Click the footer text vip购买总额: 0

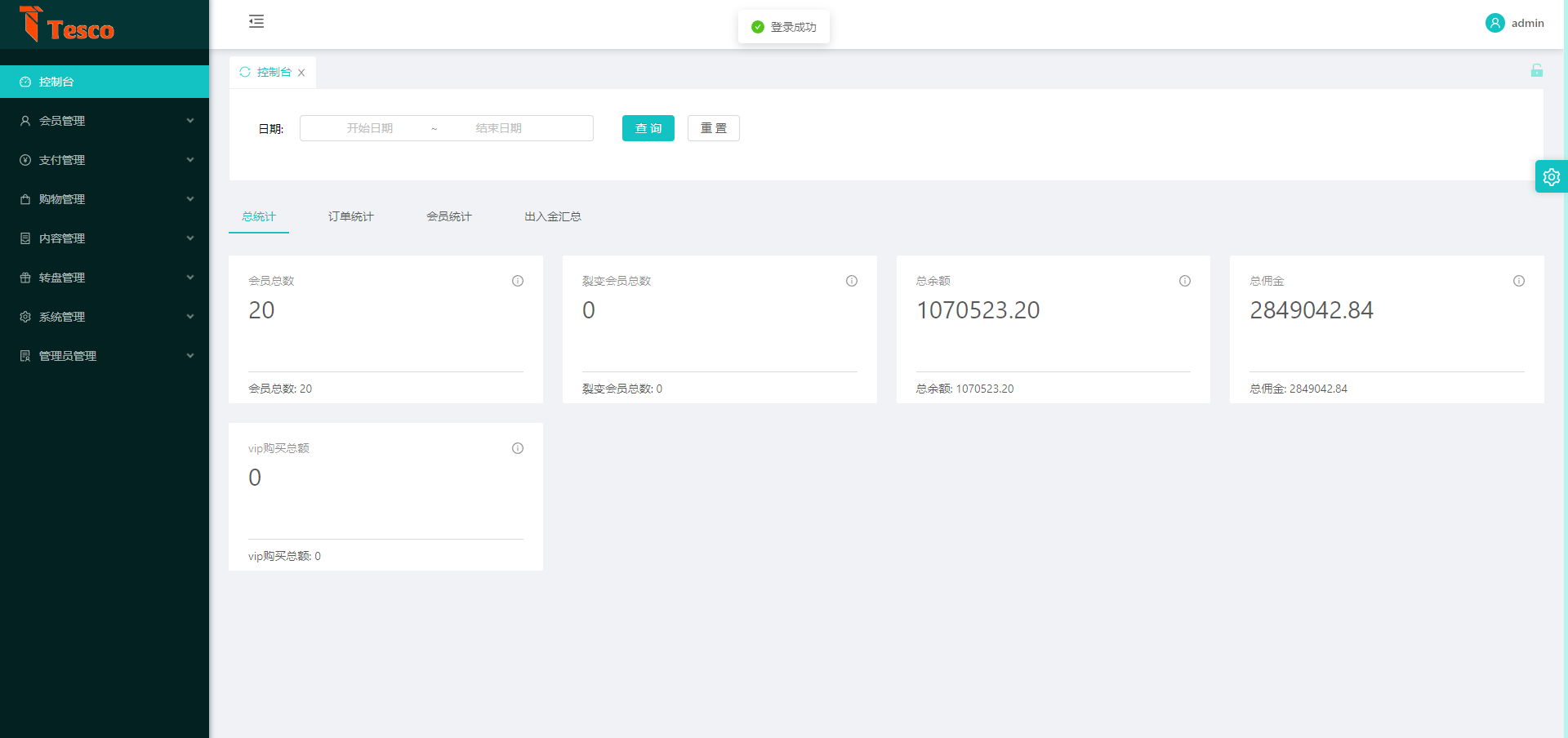point(284,556)
